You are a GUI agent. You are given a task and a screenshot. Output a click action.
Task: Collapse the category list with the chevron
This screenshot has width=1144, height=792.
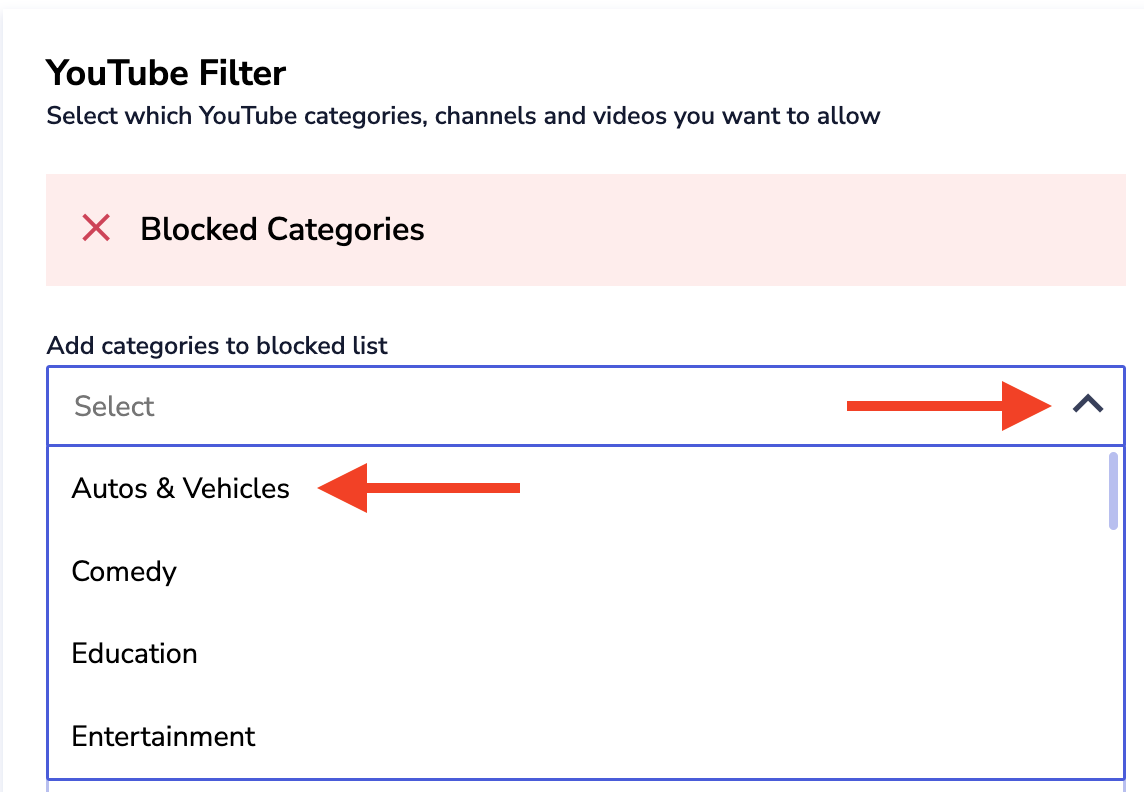tap(1088, 405)
